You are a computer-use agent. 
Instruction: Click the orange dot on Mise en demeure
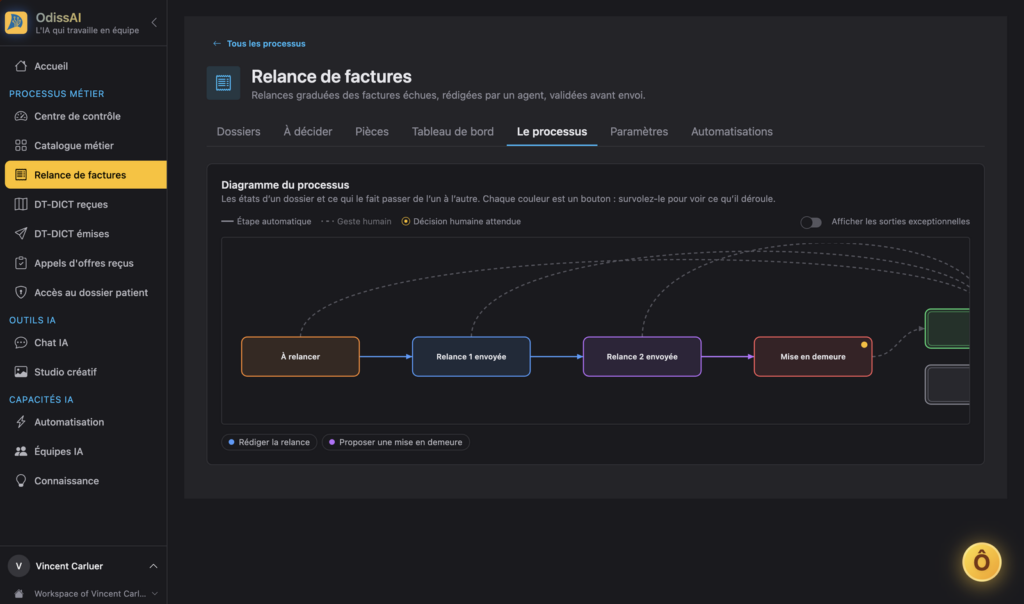click(x=864, y=345)
